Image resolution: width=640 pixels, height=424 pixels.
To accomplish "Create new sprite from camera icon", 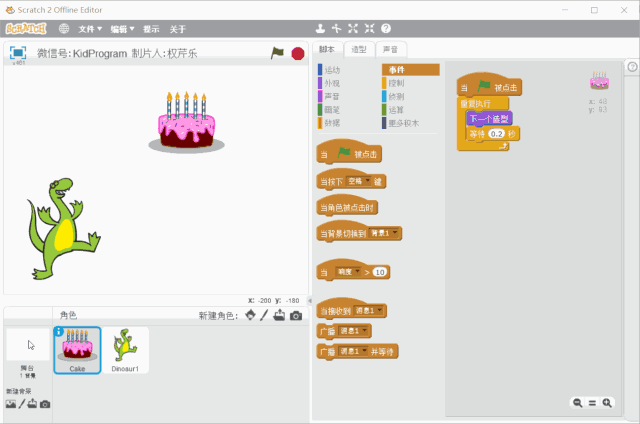I will tap(296, 316).
